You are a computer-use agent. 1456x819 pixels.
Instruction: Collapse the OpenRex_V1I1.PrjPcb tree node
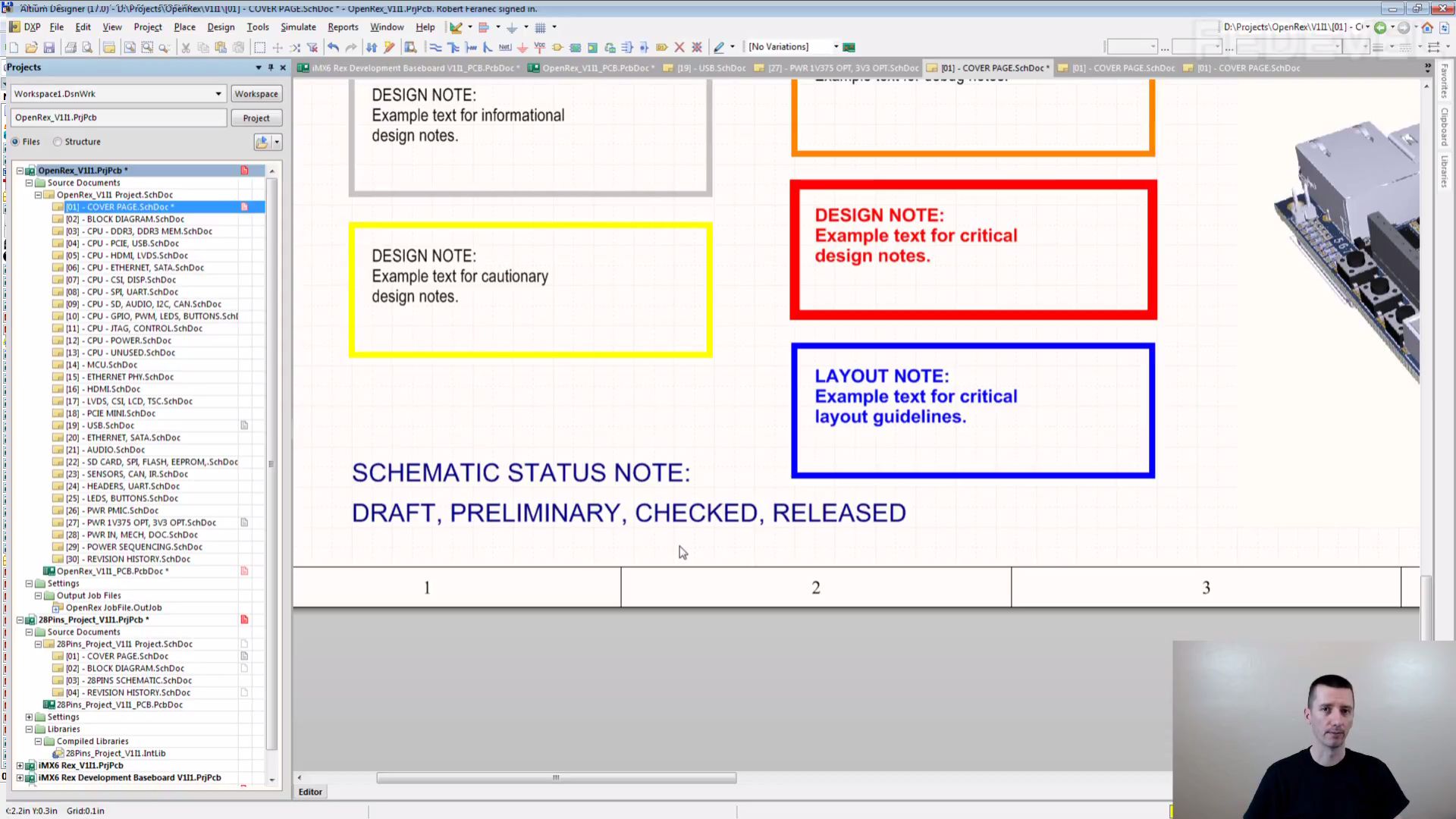point(20,171)
